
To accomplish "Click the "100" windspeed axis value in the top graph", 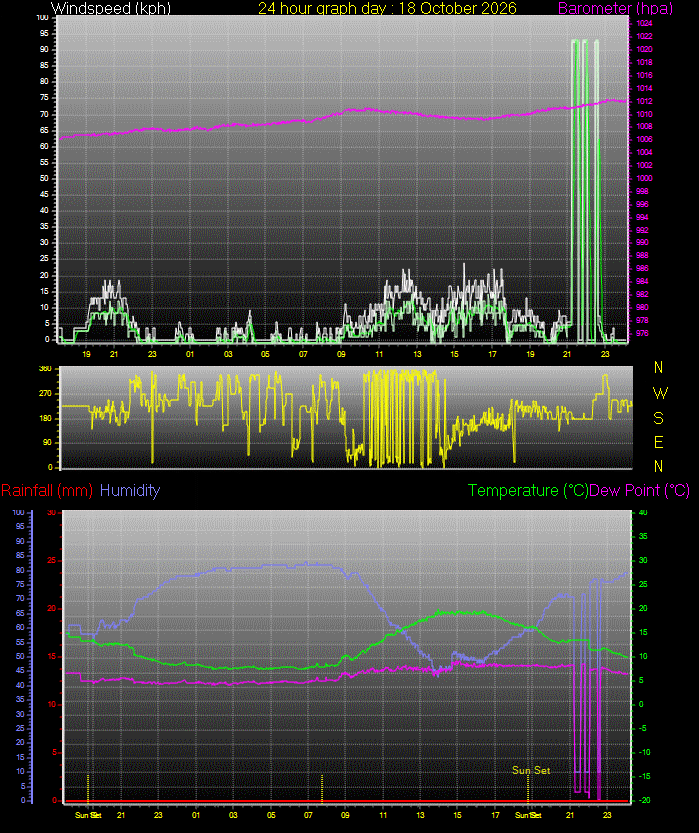I will point(42,18).
